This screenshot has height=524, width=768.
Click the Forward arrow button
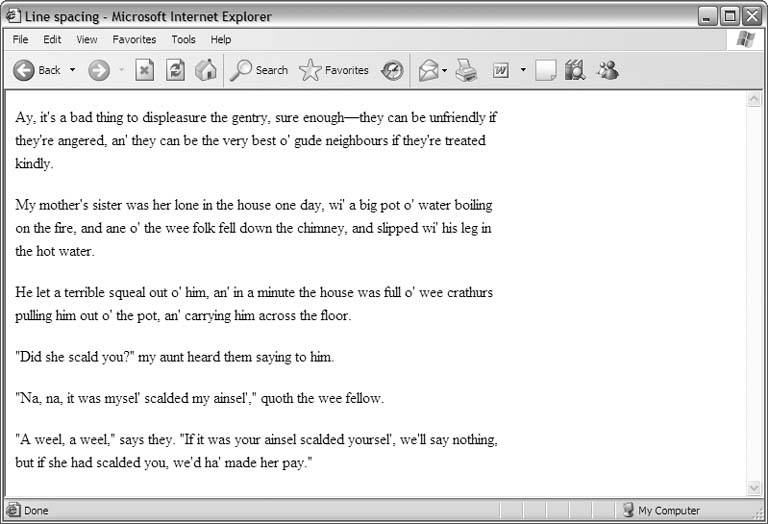98,70
